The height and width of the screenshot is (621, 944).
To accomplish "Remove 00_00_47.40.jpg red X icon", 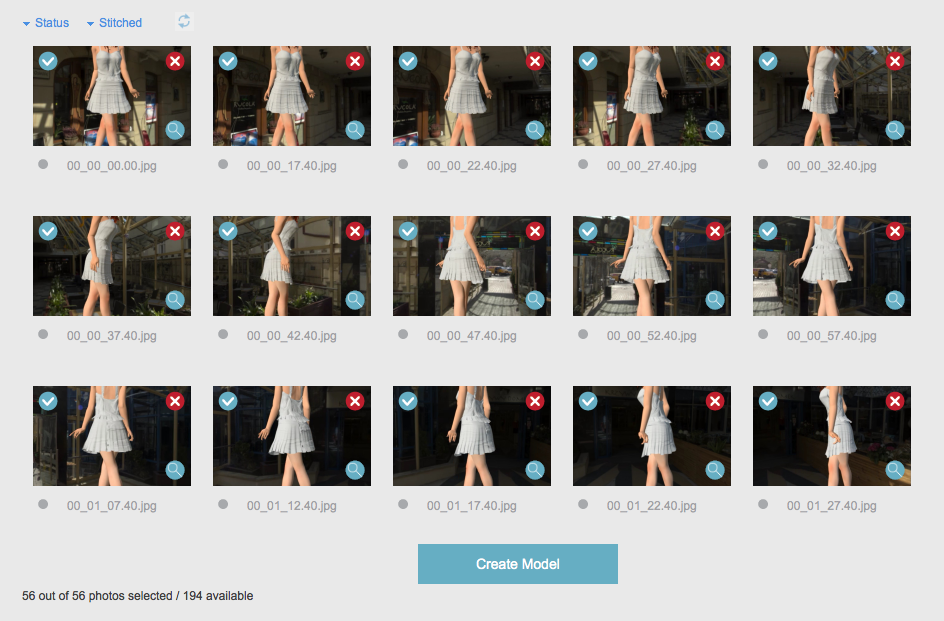I will pyautogui.click(x=535, y=231).
